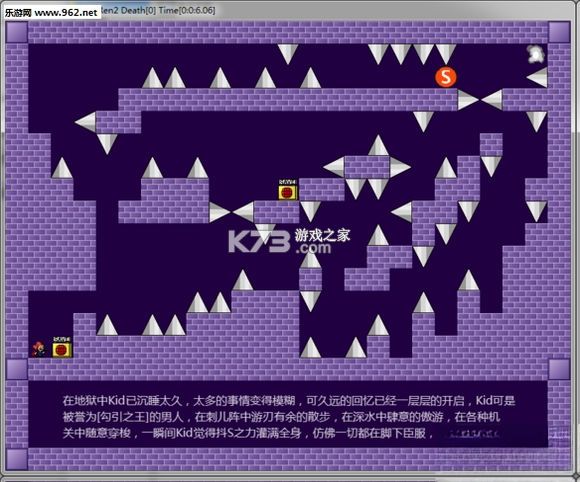Click the right-pointing spike beside the S orb platform
This screenshot has width=580, height=482.
468,100
